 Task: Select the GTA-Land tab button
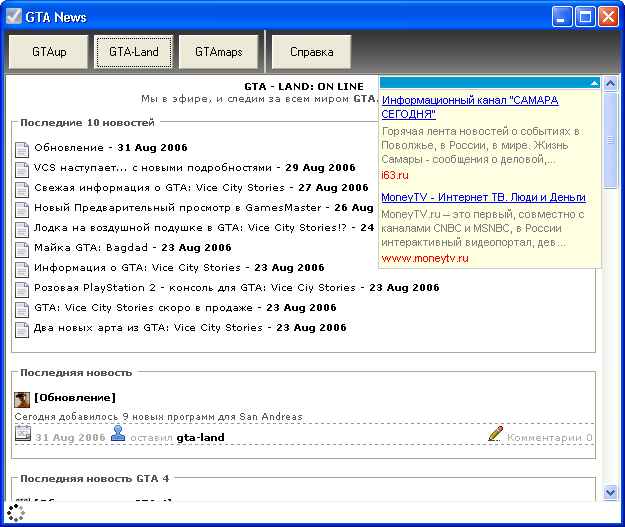134,51
